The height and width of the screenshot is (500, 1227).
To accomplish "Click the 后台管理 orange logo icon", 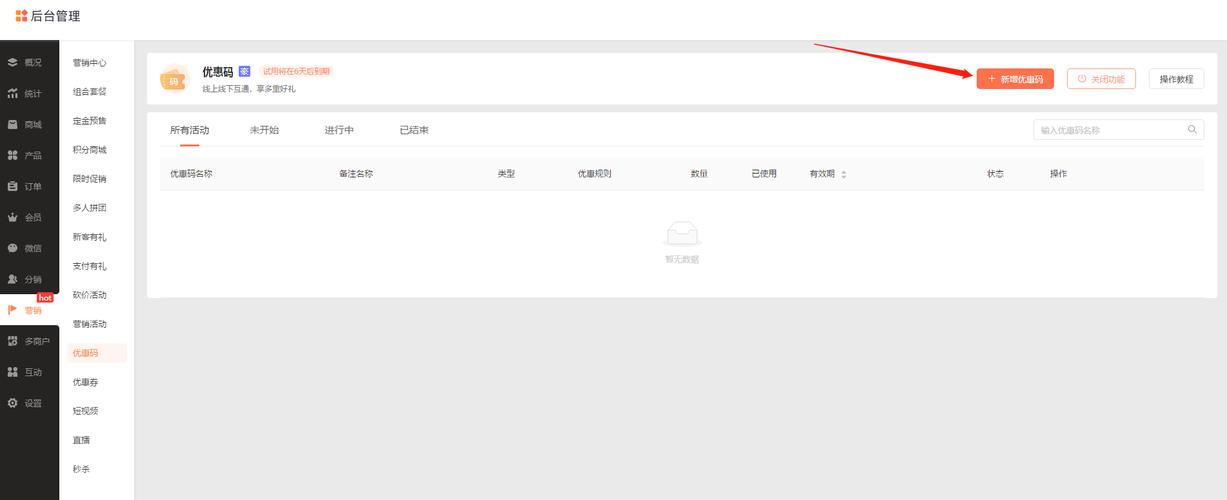I will click(21, 15).
